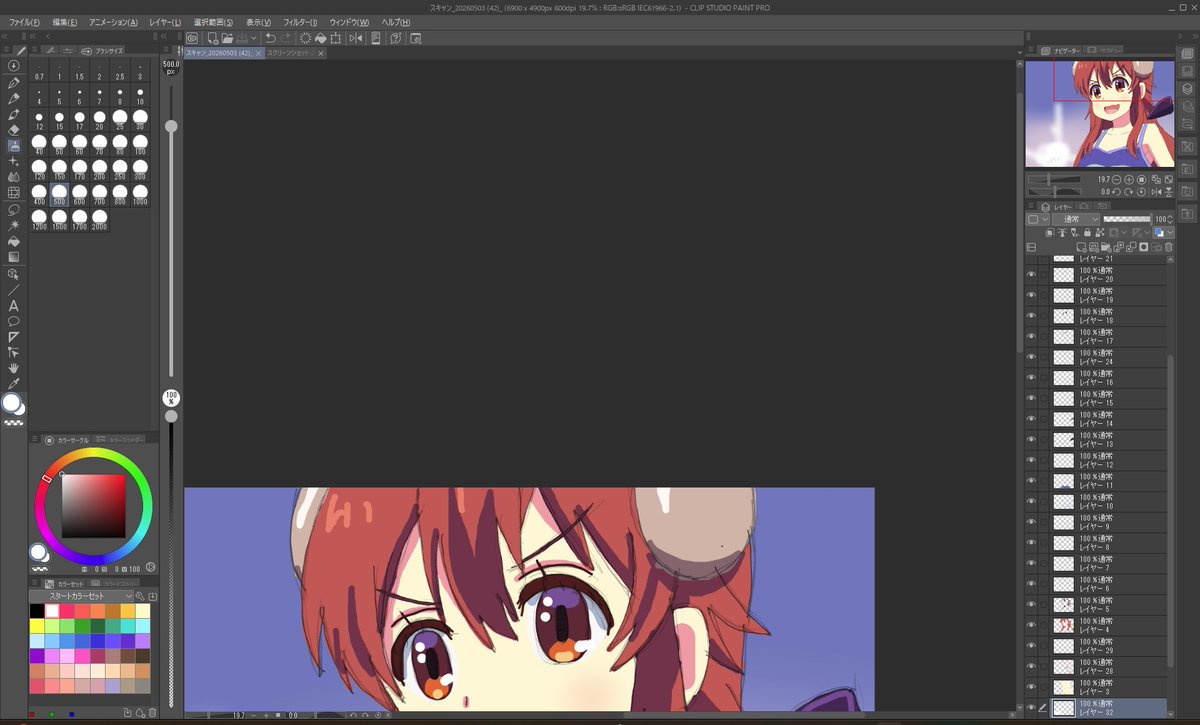Toggle visibility of layer レイヤー 8
This screenshot has height=725, width=1200.
pyautogui.click(x=1032, y=543)
